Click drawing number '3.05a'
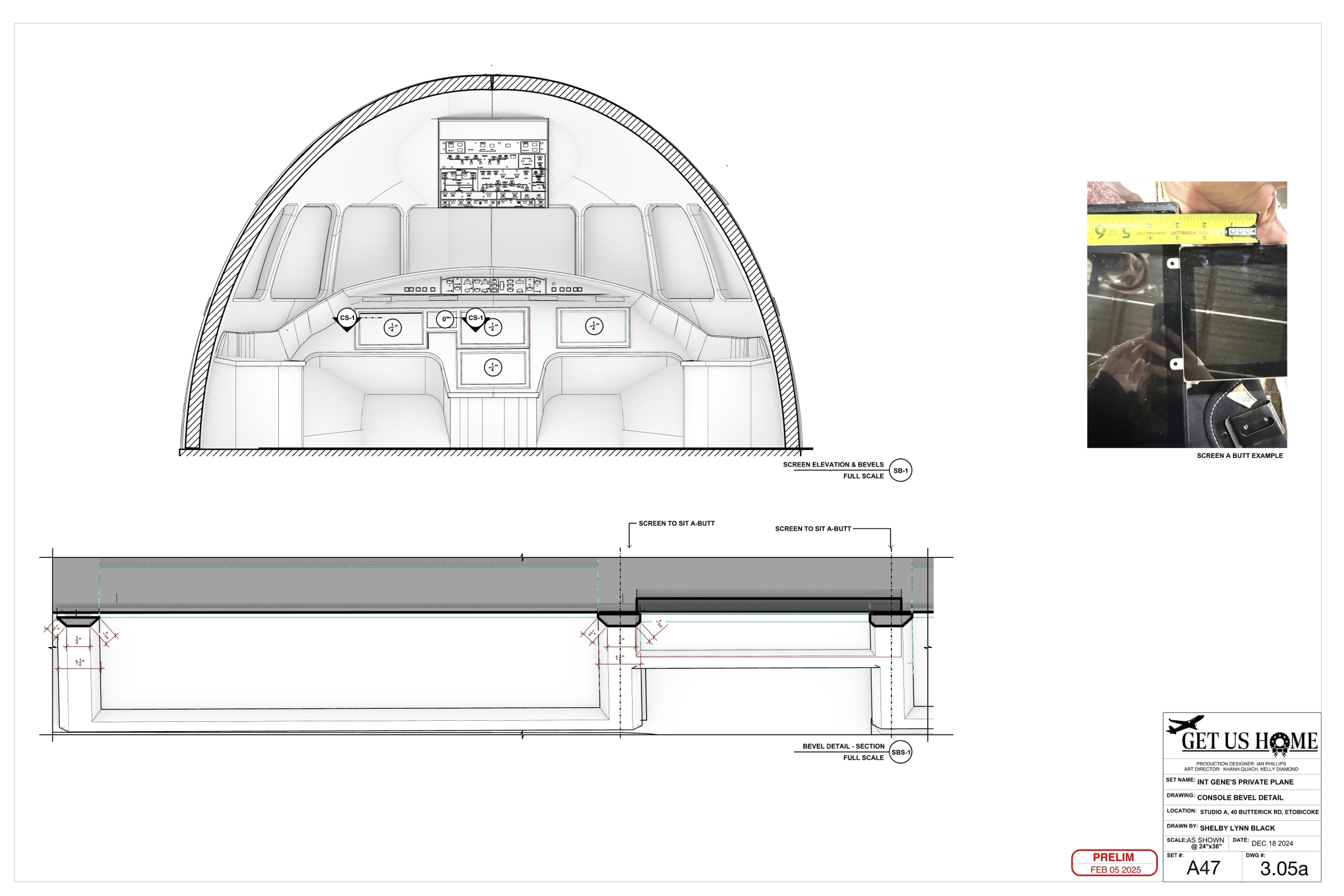 [x=1284, y=869]
